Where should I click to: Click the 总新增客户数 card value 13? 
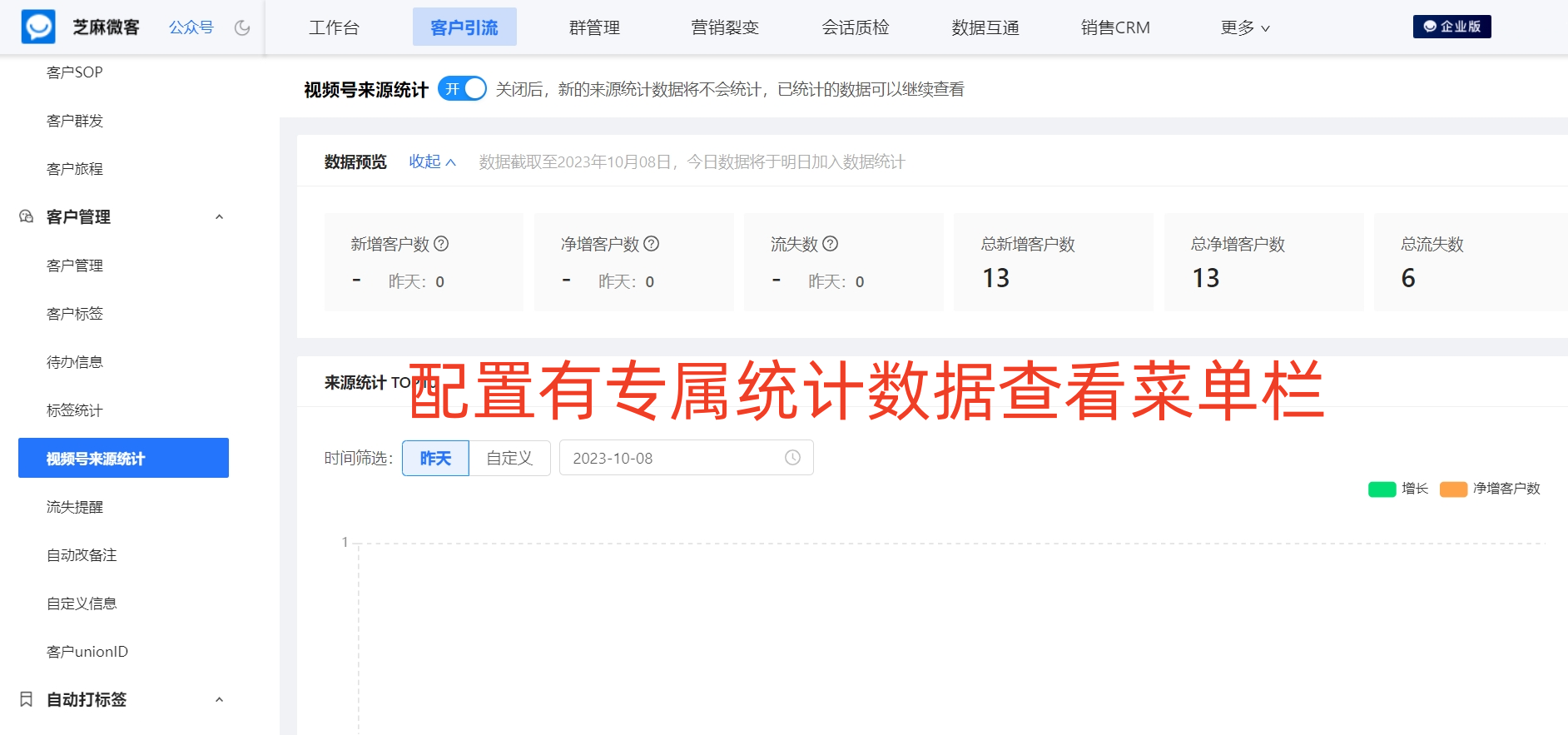coord(995,278)
